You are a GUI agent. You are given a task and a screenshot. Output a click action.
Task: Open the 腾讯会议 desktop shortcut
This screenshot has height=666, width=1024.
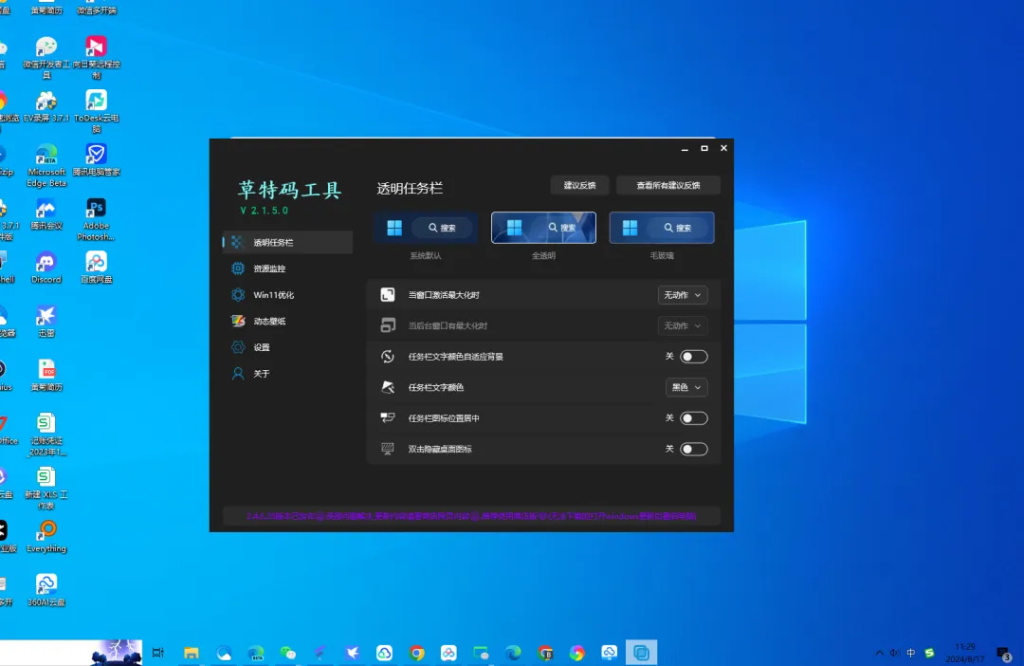[46, 214]
